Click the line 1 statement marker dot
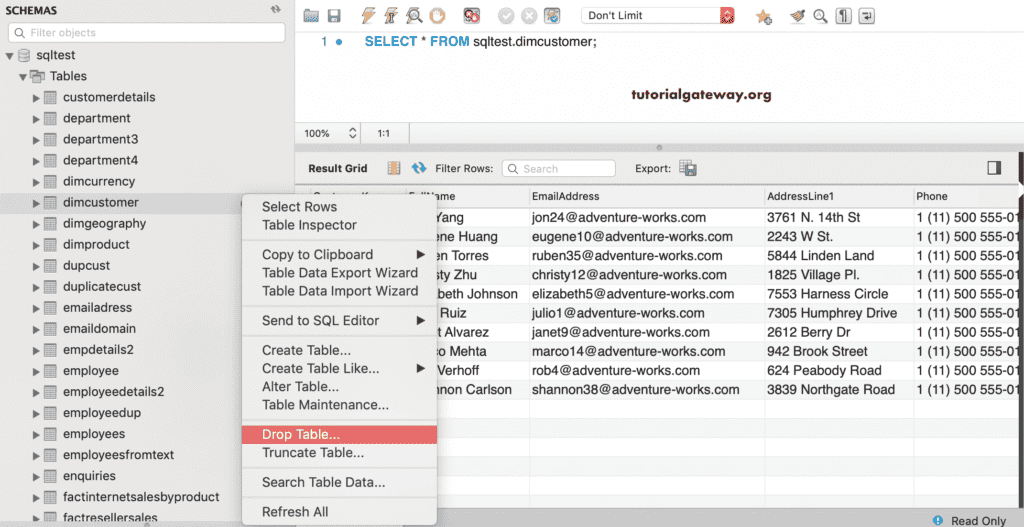This screenshot has width=1024, height=527. click(339, 42)
